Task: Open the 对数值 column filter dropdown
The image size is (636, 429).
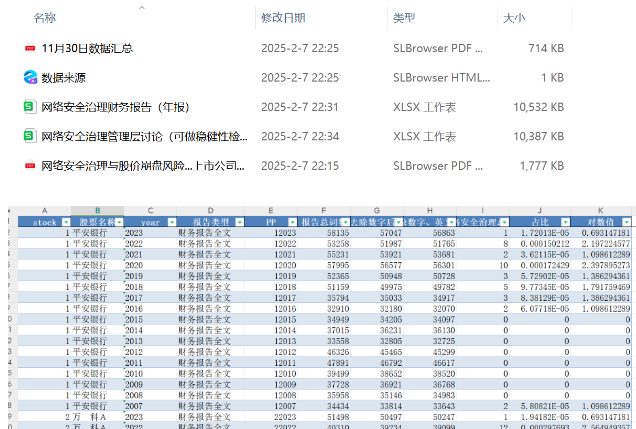Action: [x=627, y=222]
